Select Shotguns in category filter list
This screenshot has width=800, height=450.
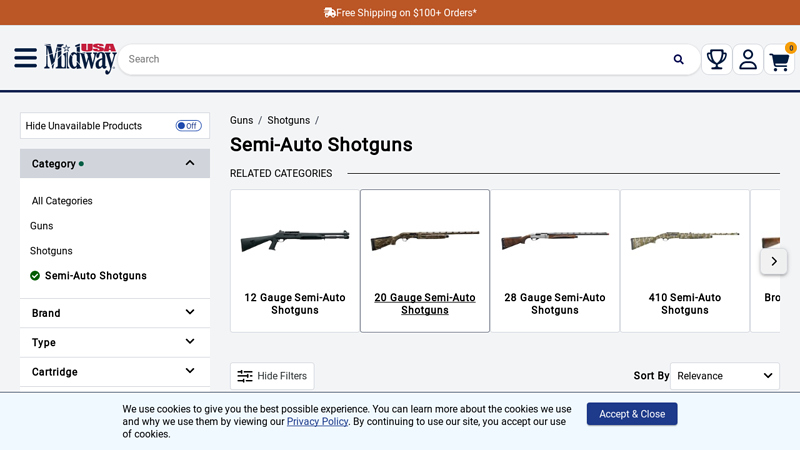click(x=51, y=251)
